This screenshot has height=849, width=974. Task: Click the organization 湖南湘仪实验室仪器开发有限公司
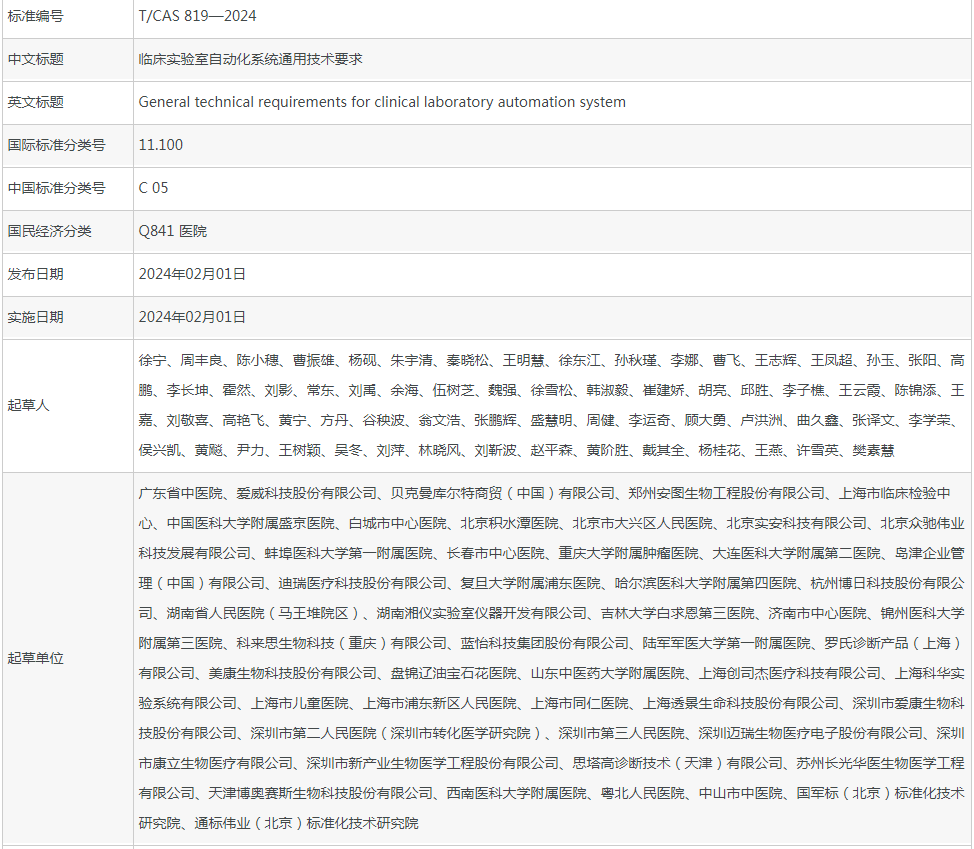(481, 614)
